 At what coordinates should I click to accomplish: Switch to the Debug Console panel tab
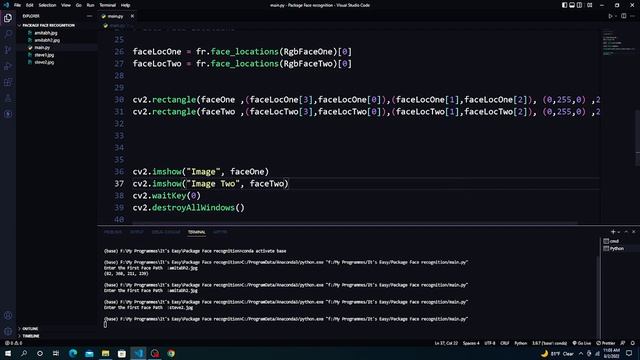point(166,232)
